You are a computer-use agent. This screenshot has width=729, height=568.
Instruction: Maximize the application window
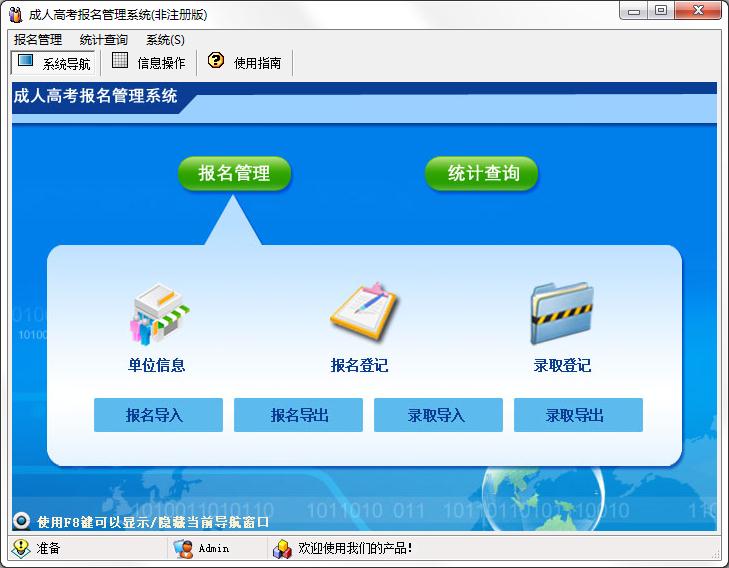661,11
